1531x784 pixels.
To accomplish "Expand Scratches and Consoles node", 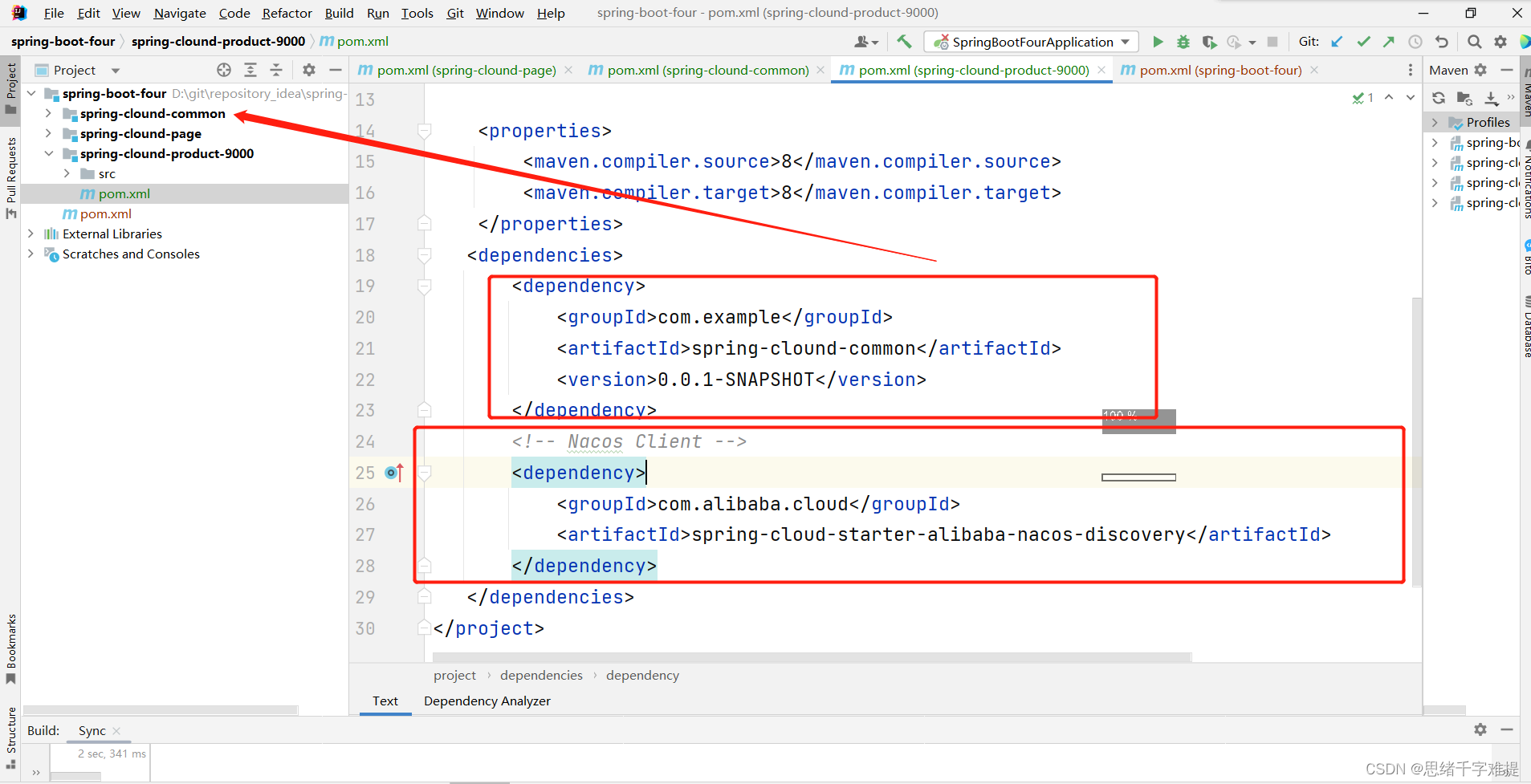I will 31,254.
